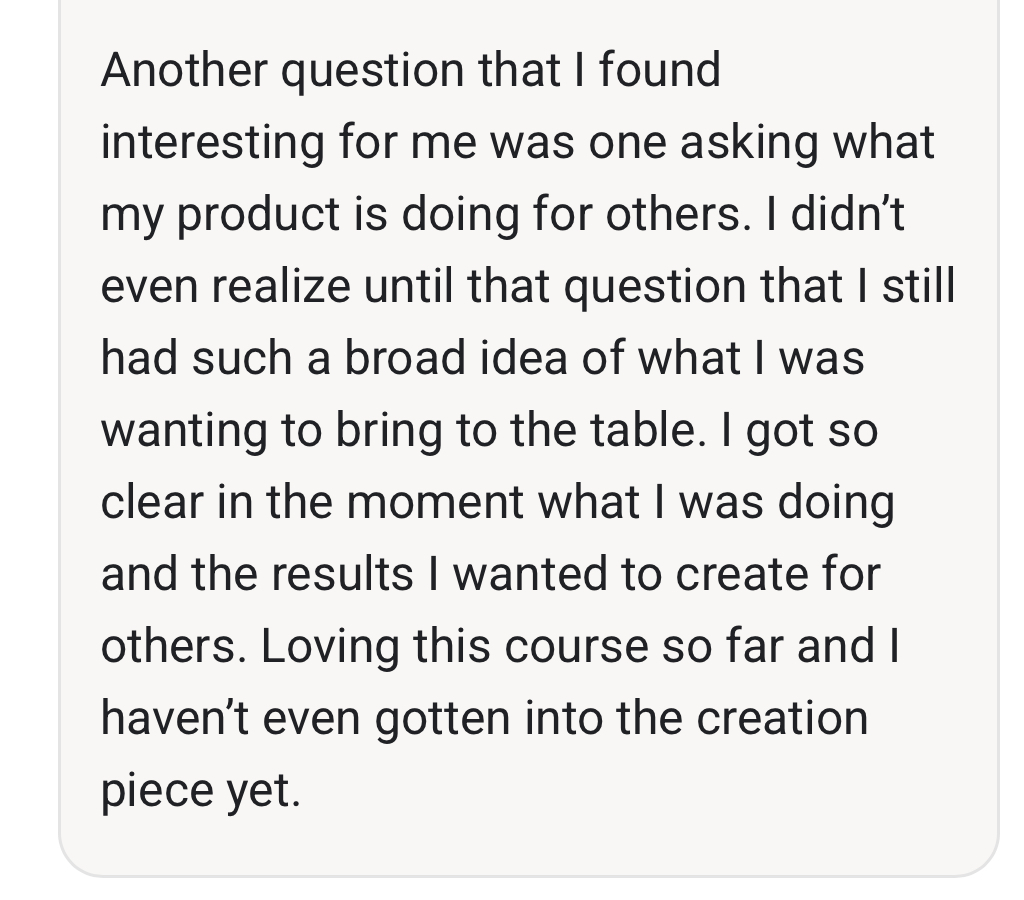This screenshot has width=1024, height=900.
Task: Click the word "course" in the paragraph
Action: pyautogui.click(x=576, y=646)
